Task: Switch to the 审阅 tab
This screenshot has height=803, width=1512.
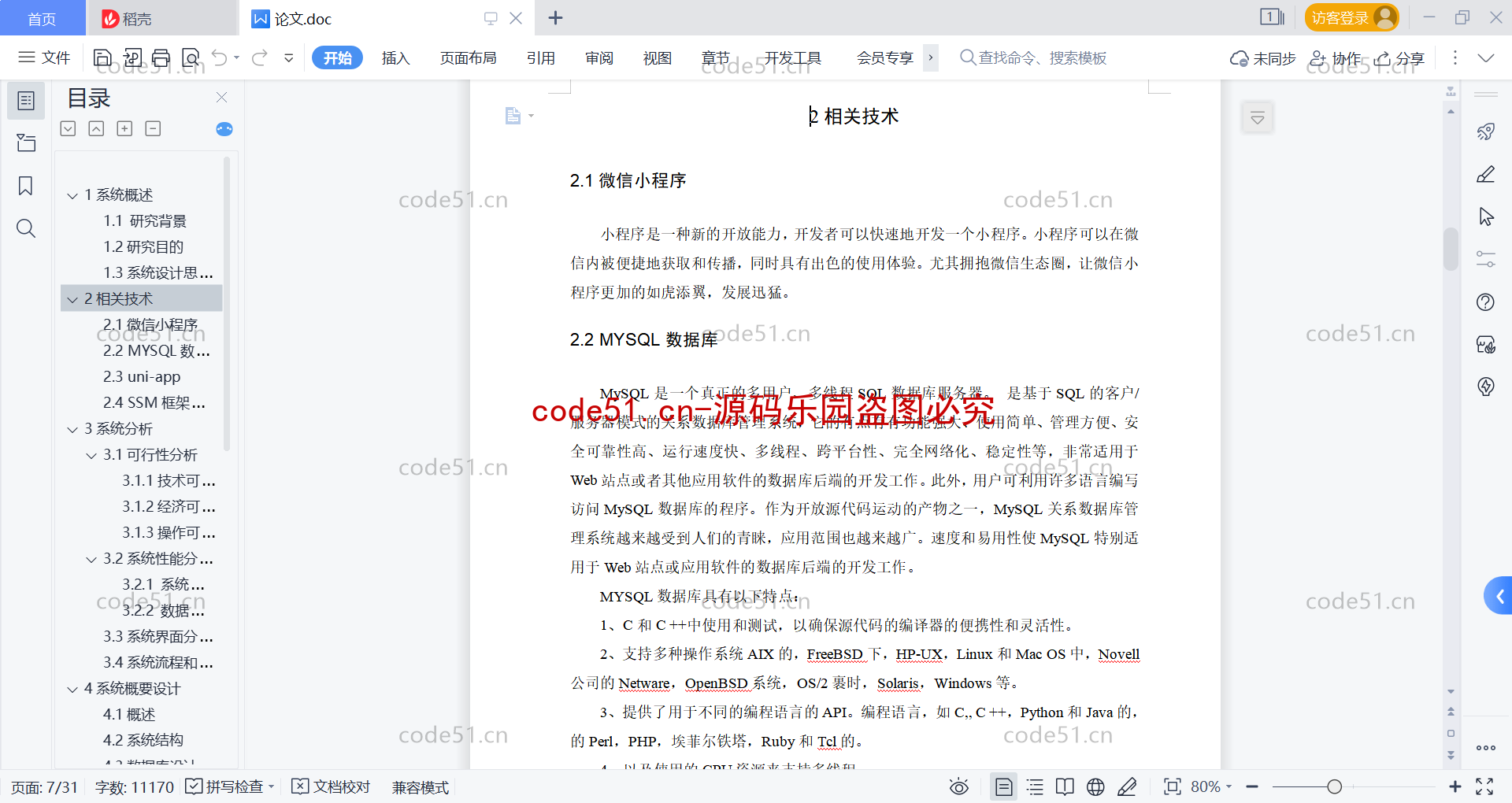Action: coord(599,57)
